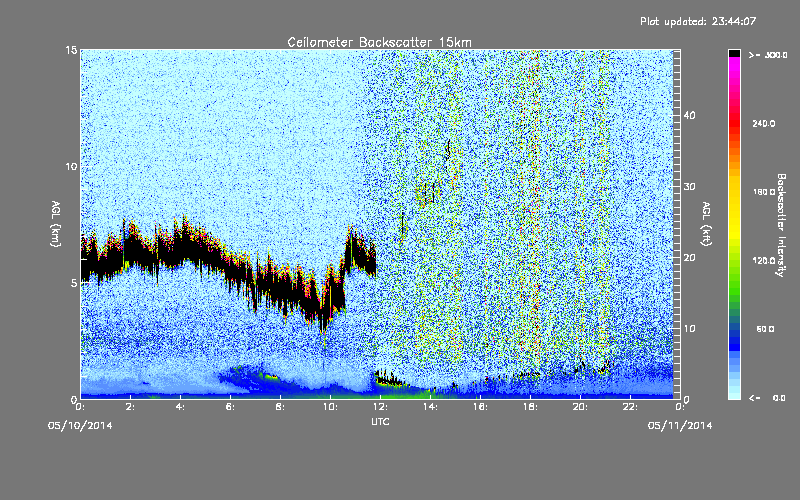This screenshot has width=800, height=500.
Task: Click the colorbar maximum label >= 300.0
Action: pyautogui.click(x=768, y=55)
